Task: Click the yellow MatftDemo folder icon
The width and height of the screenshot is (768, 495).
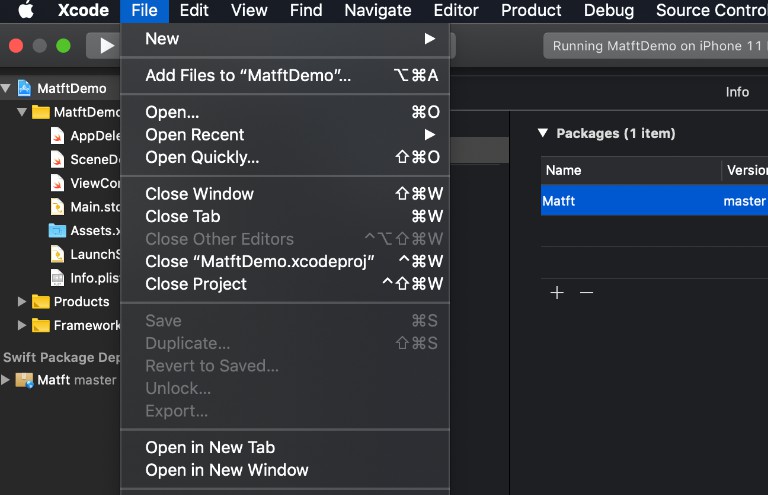Action: point(41,112)
